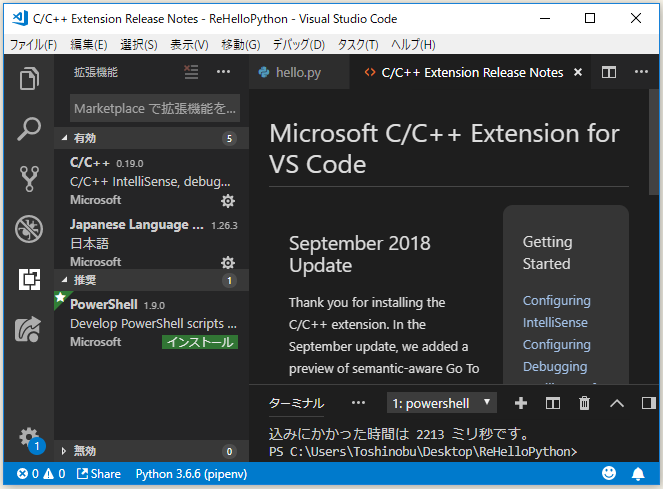Open the Explorer view in activity bar

point(29,79)
